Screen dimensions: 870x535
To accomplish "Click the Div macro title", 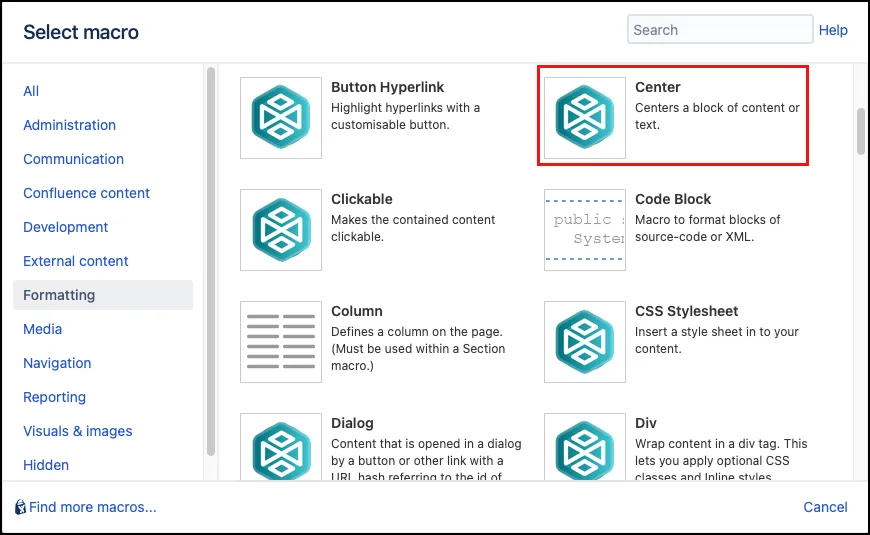I will [x=646, y=423].
